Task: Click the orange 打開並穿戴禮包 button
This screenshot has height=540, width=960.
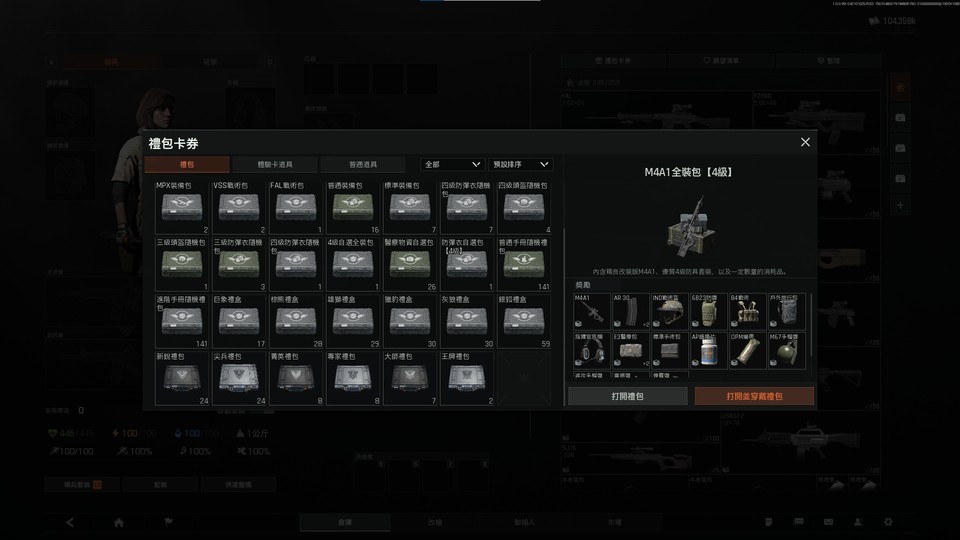Action: click(754, 396)
